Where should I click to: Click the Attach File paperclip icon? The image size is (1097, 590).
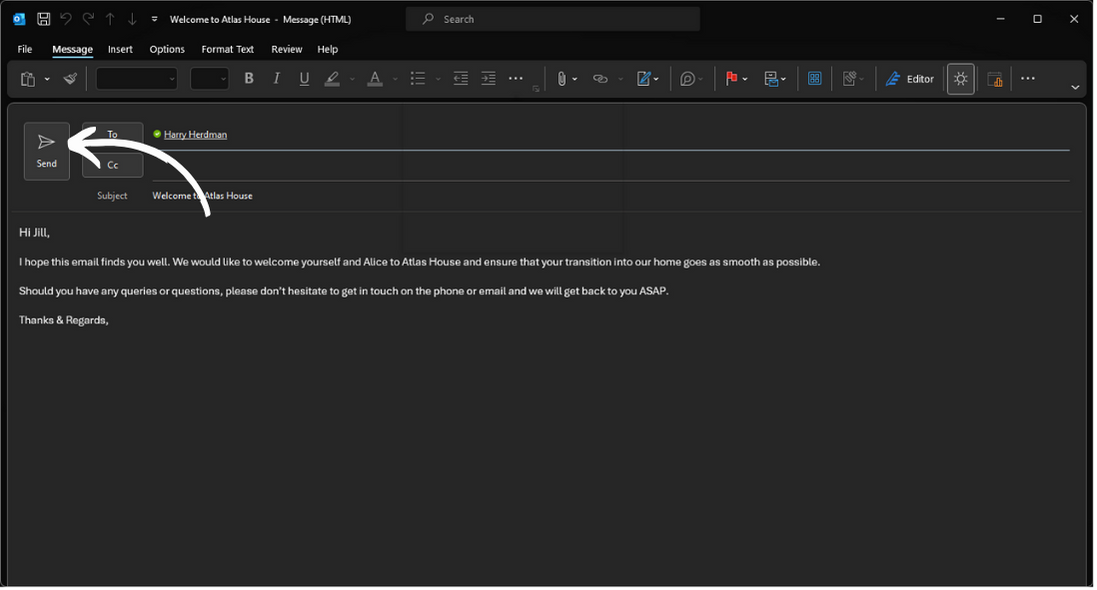562,79
